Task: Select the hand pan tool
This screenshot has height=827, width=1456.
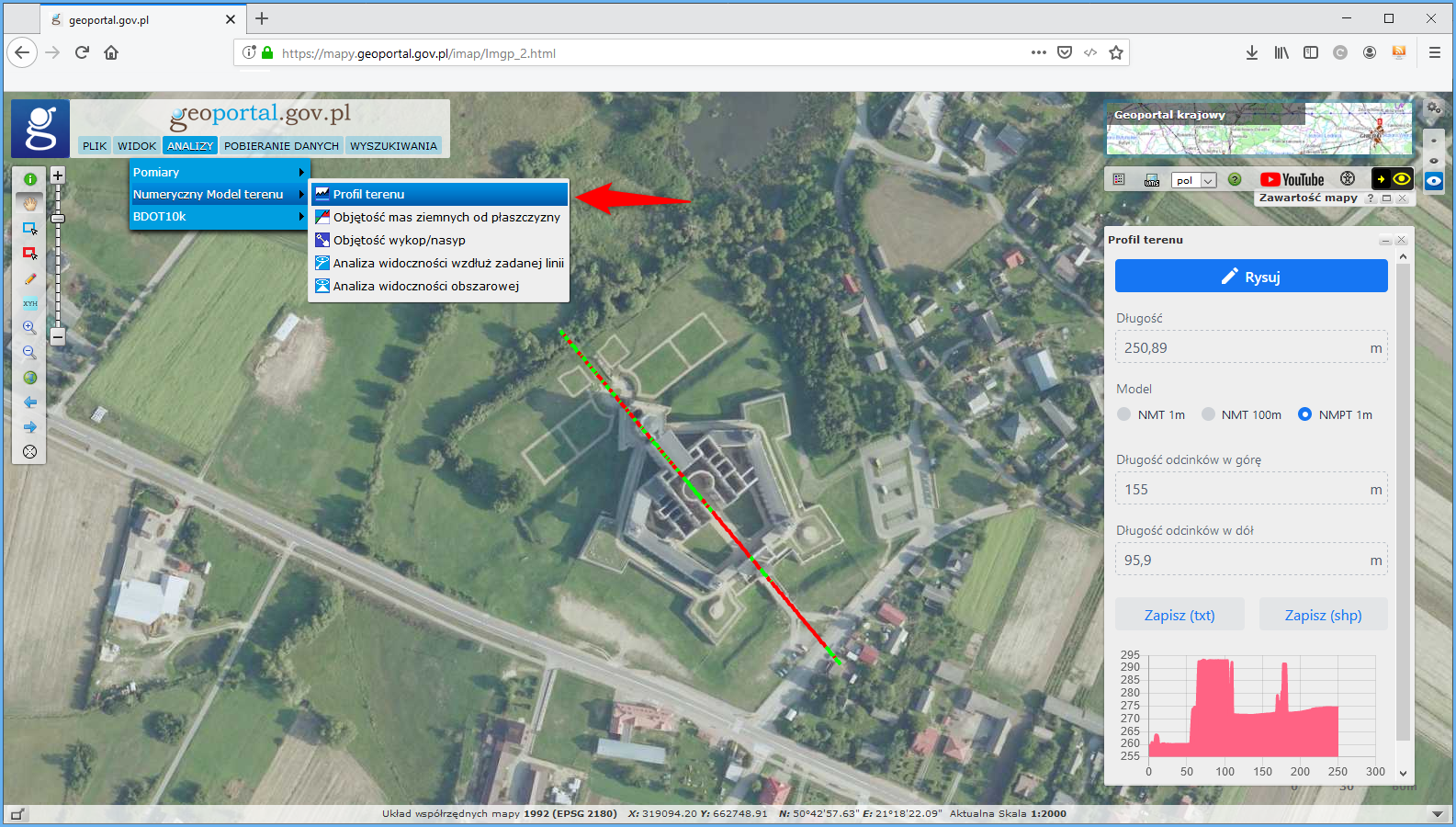Action: point(29,203)
